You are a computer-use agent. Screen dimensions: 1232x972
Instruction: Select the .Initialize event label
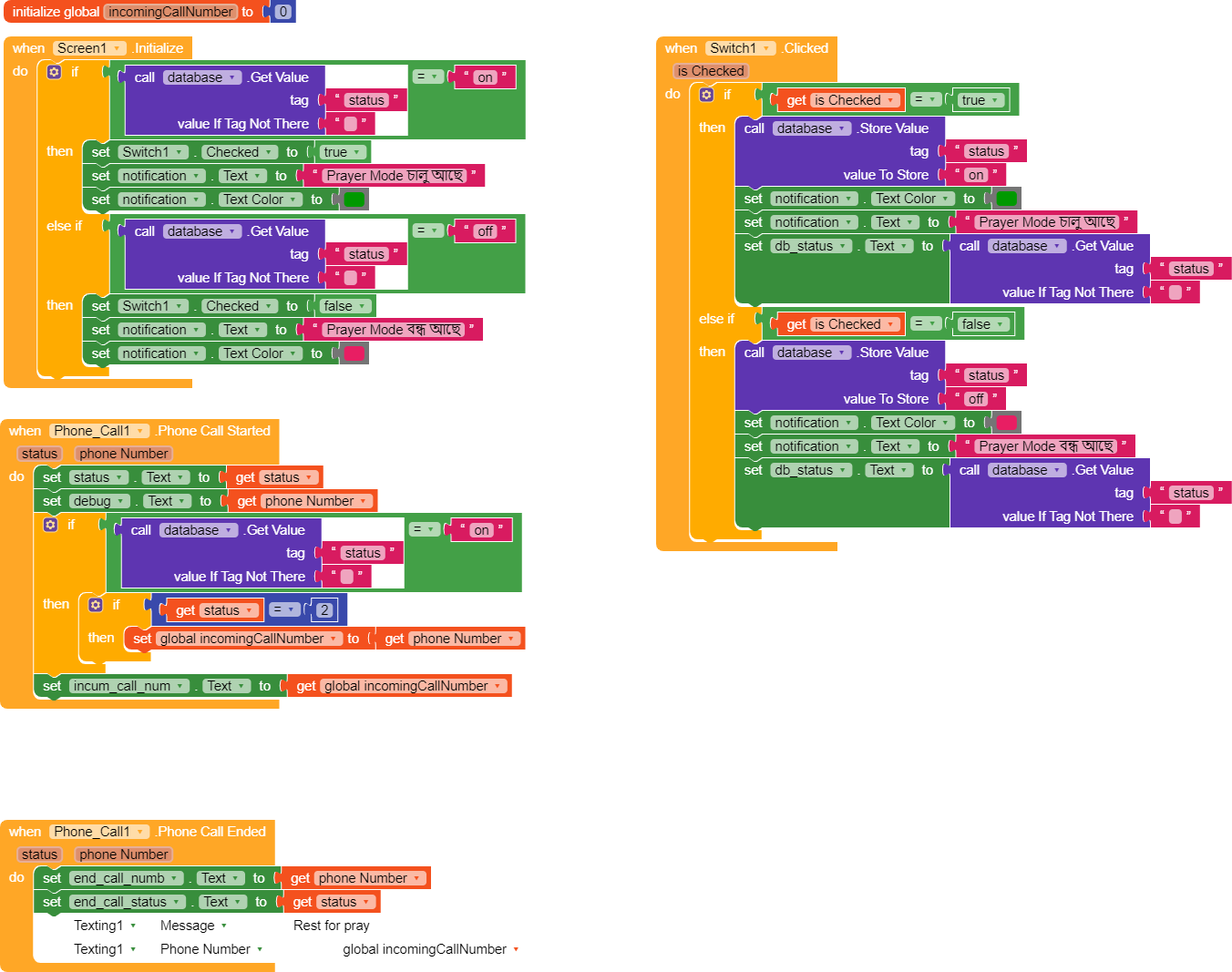pos(158,48)
